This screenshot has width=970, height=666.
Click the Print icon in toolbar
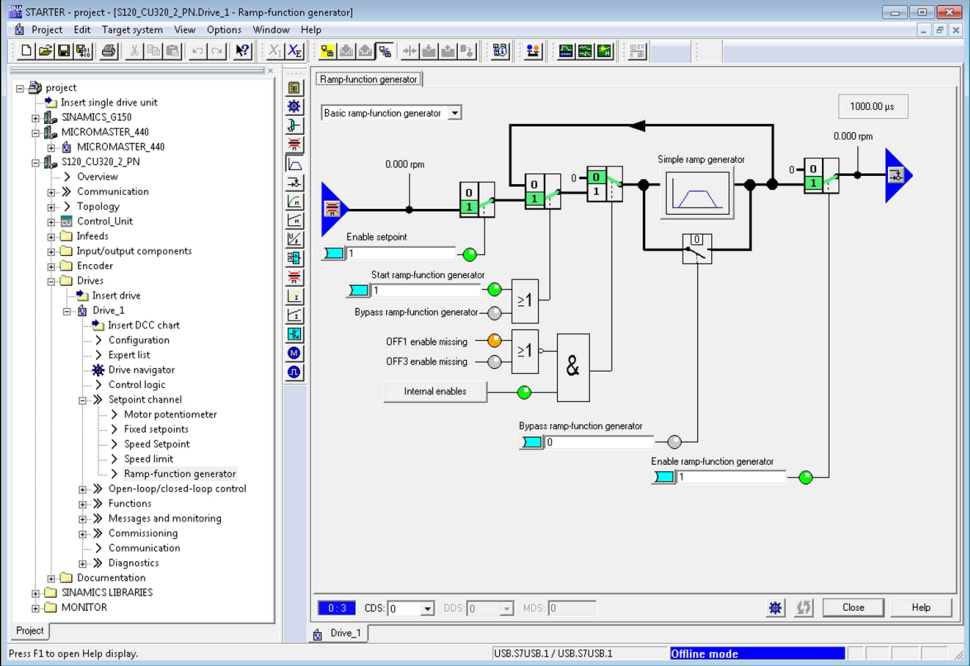pos(108,51)
